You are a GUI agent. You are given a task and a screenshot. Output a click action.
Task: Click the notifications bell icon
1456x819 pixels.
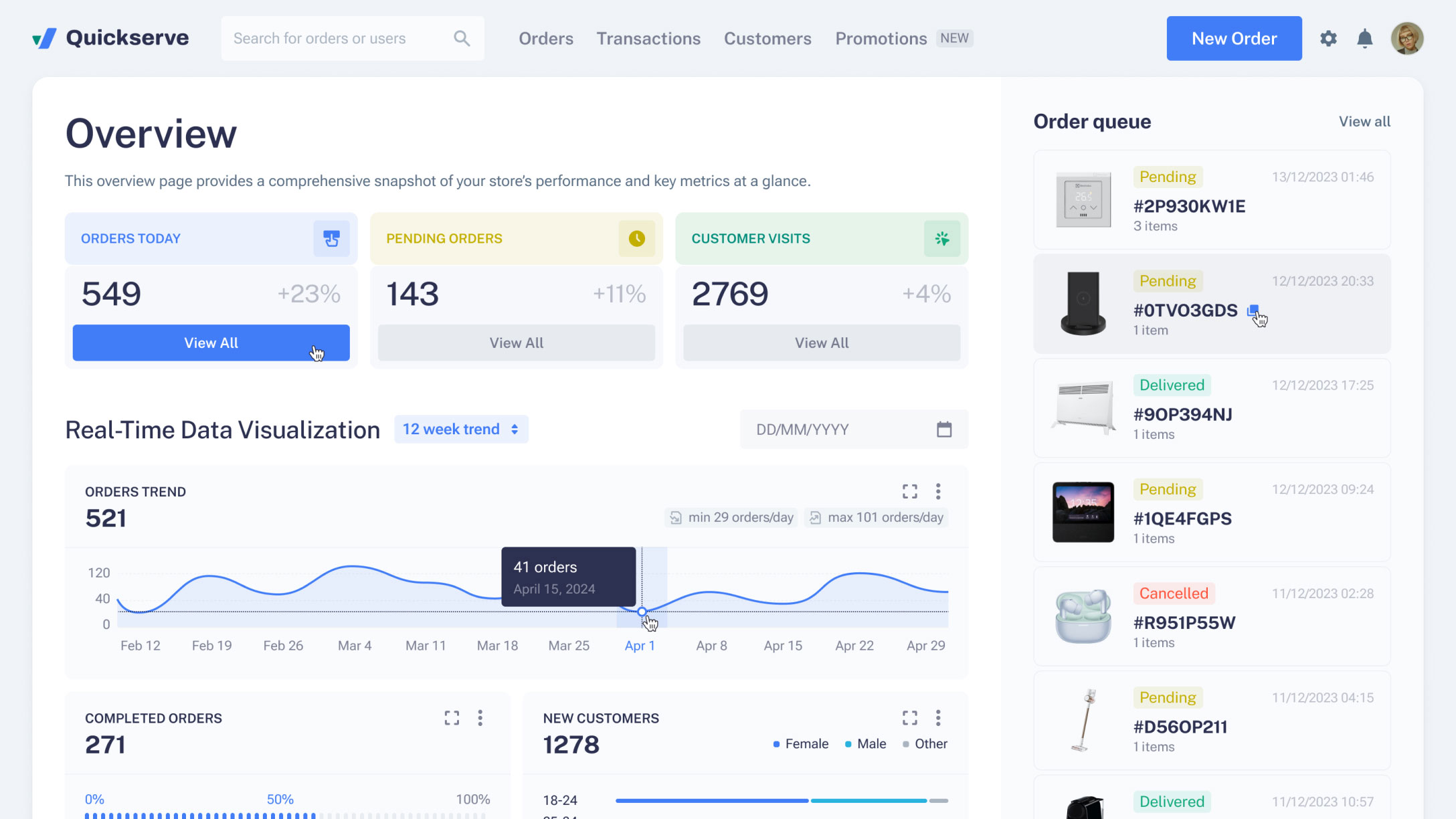(x=1364, y=39)
